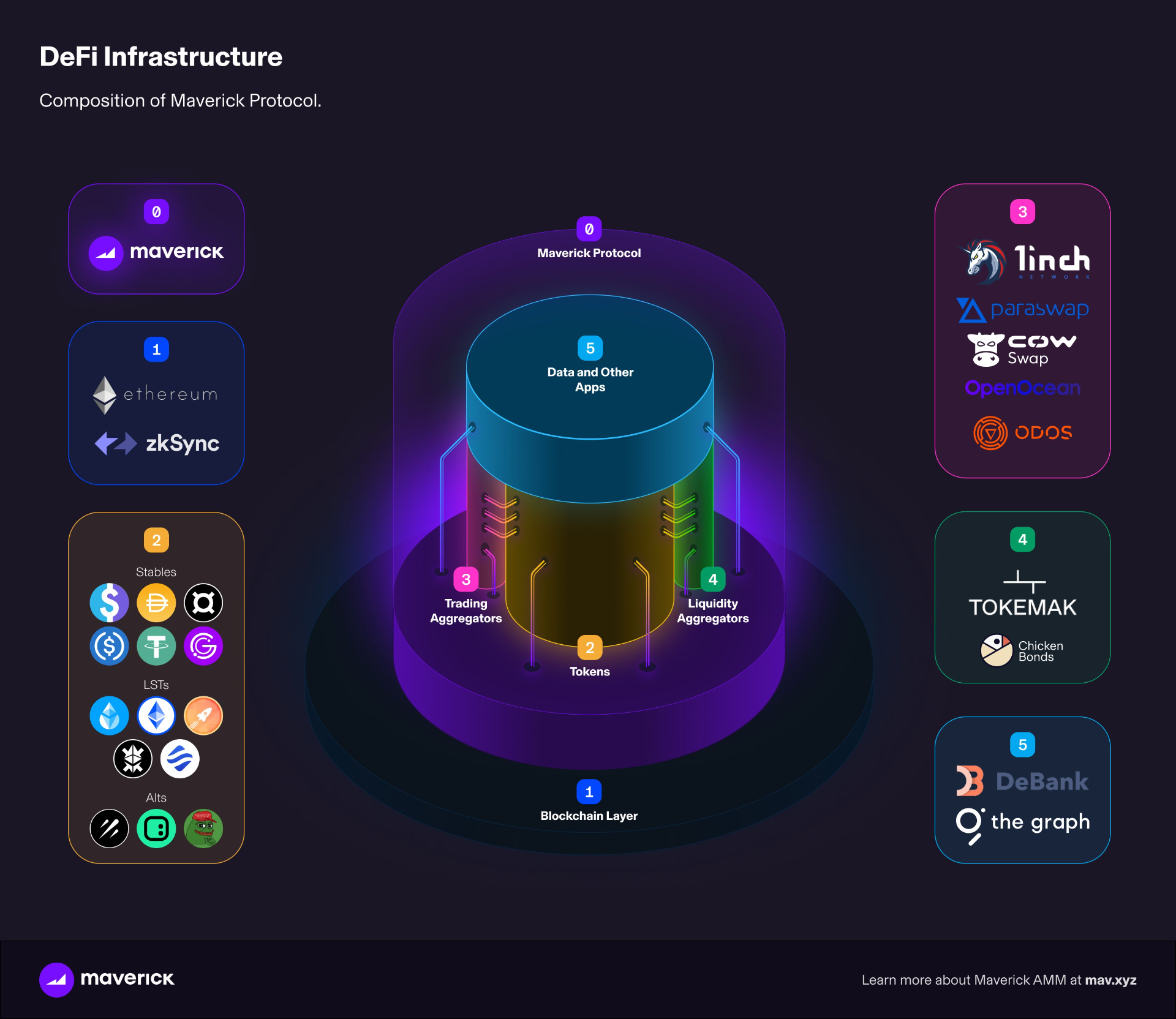Click the CoW Swap logo
Viewport: 1176px width, 1019px height.
coord(1022,350)
